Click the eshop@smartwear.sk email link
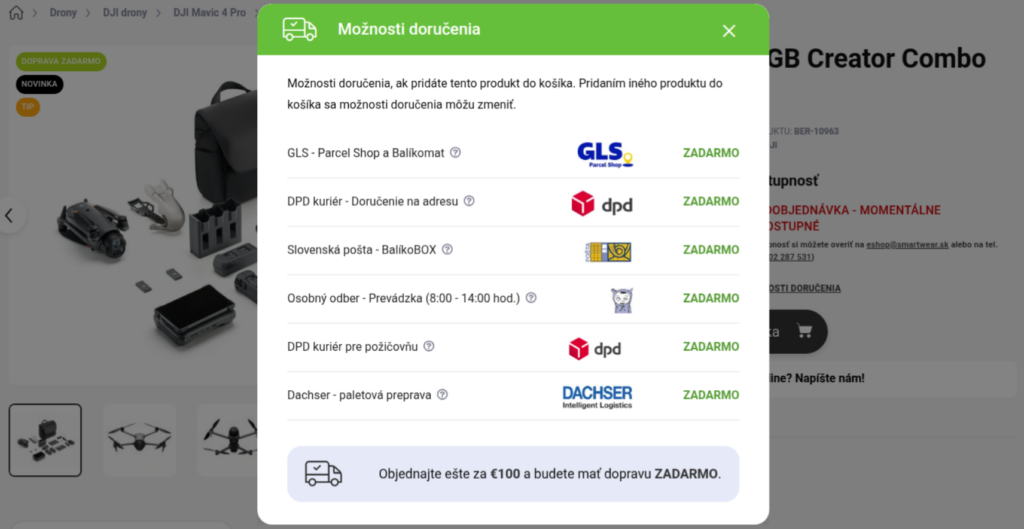Screen dimensions: 1024x529 [907, 244]
